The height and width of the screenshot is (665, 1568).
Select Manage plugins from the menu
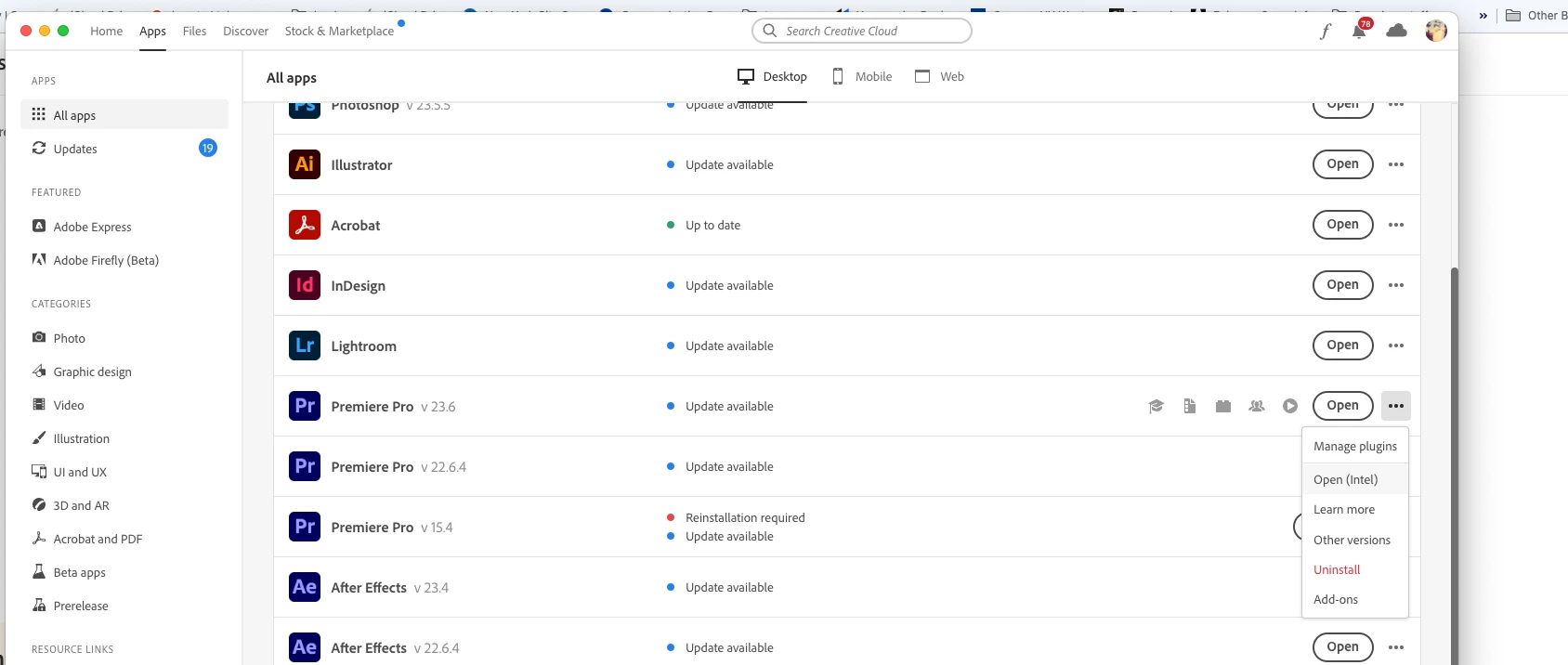click(1355, 447)
